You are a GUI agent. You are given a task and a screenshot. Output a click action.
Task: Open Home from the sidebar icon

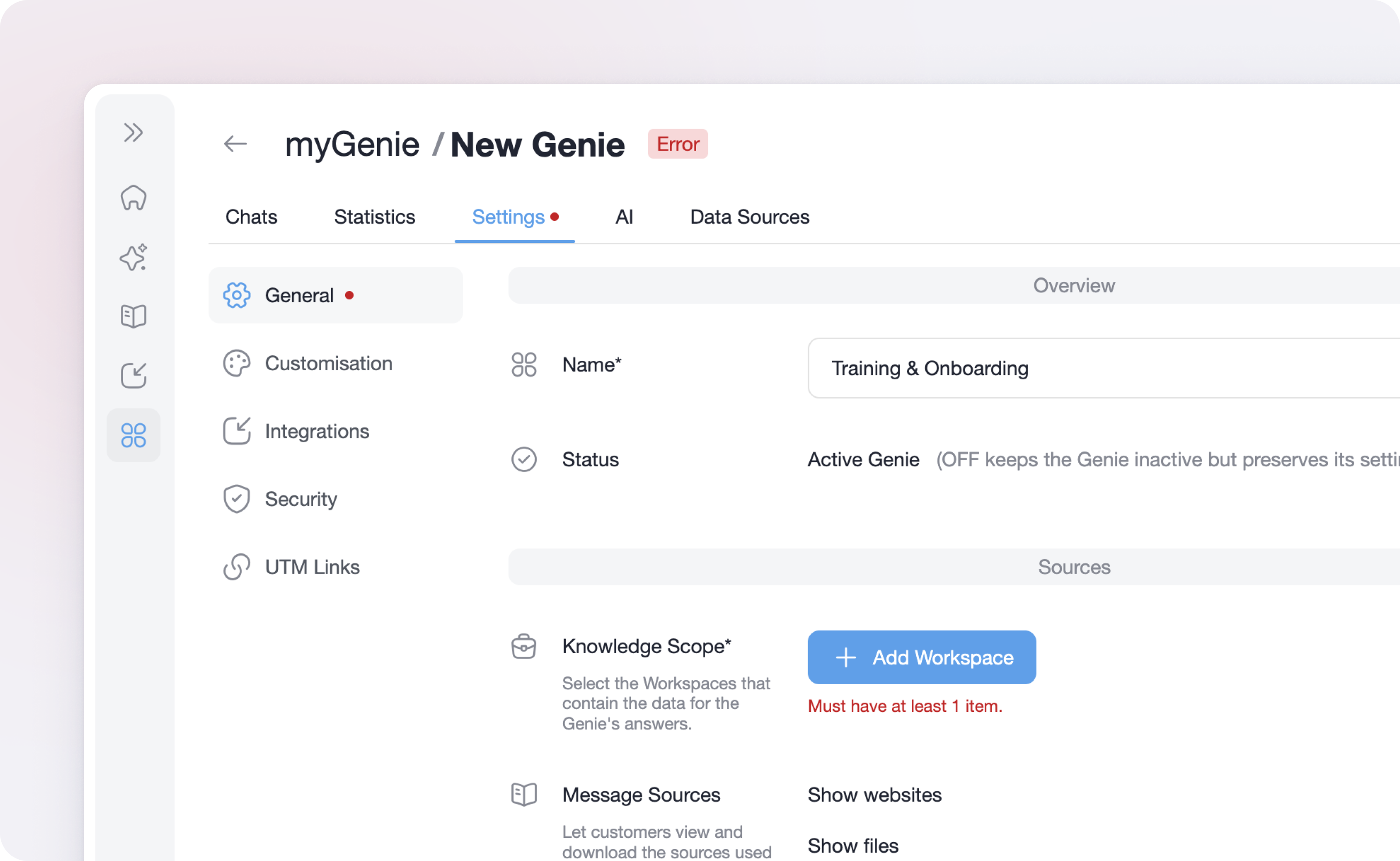click(133, 198)
